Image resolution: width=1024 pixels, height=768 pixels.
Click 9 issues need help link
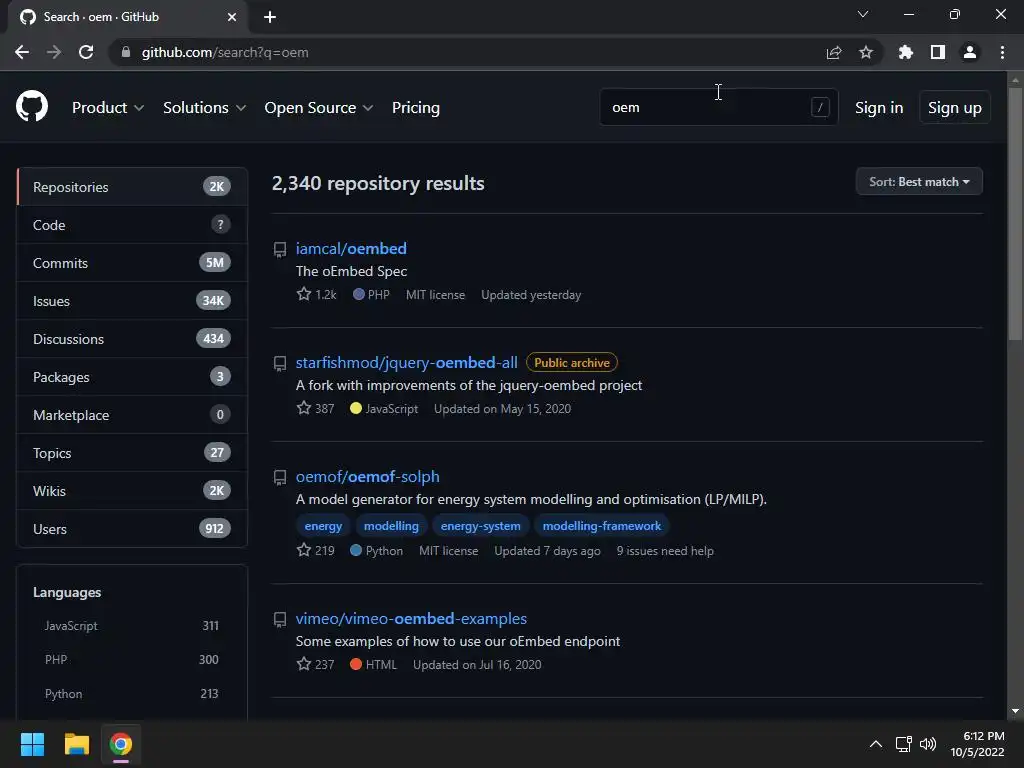pyautogui.click(x=665, y=551)
